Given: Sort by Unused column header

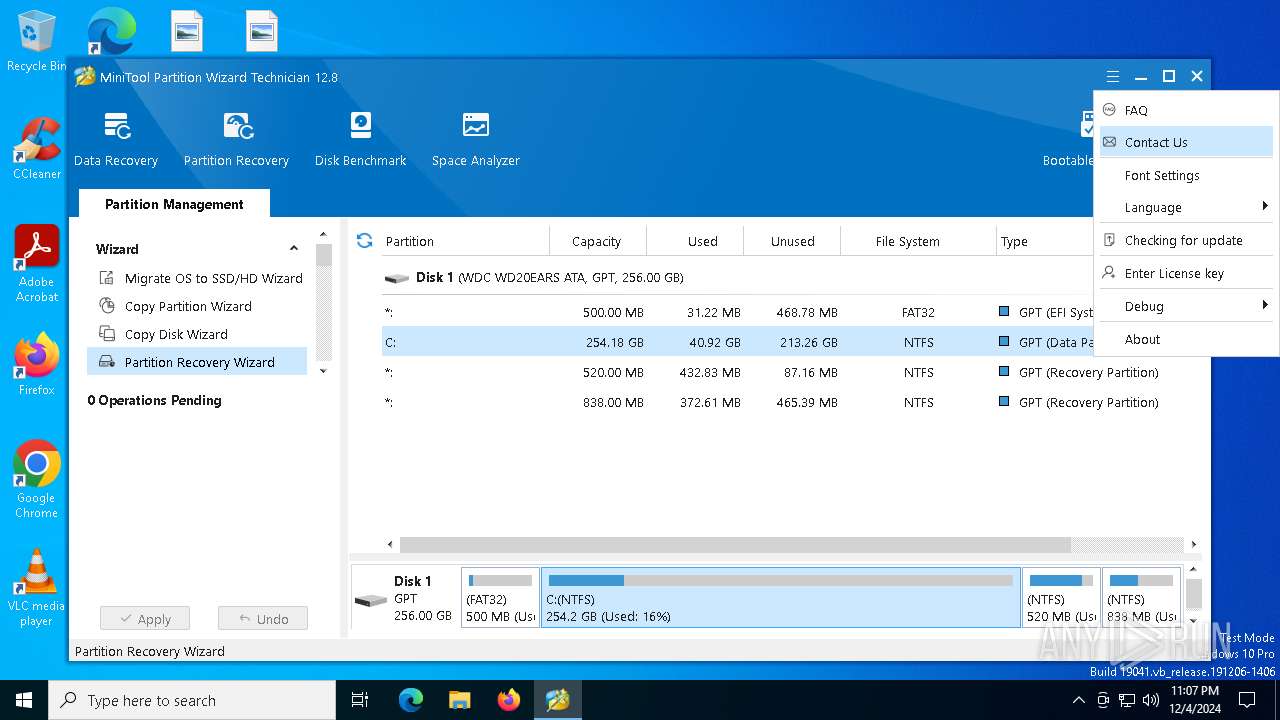Looking at the screenshot, I should [x=792, y=241].
